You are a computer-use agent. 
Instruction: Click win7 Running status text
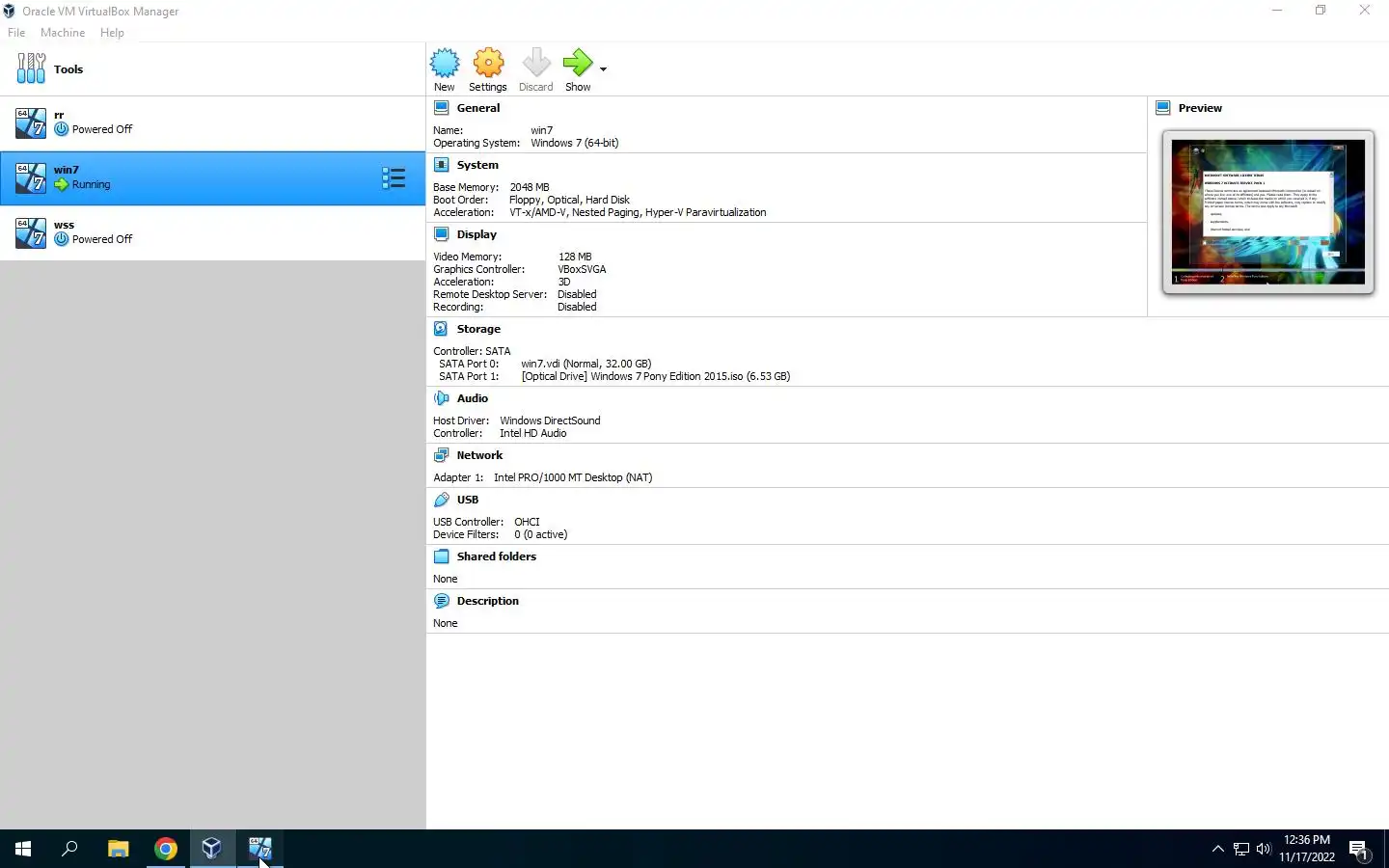click(91, 184)
